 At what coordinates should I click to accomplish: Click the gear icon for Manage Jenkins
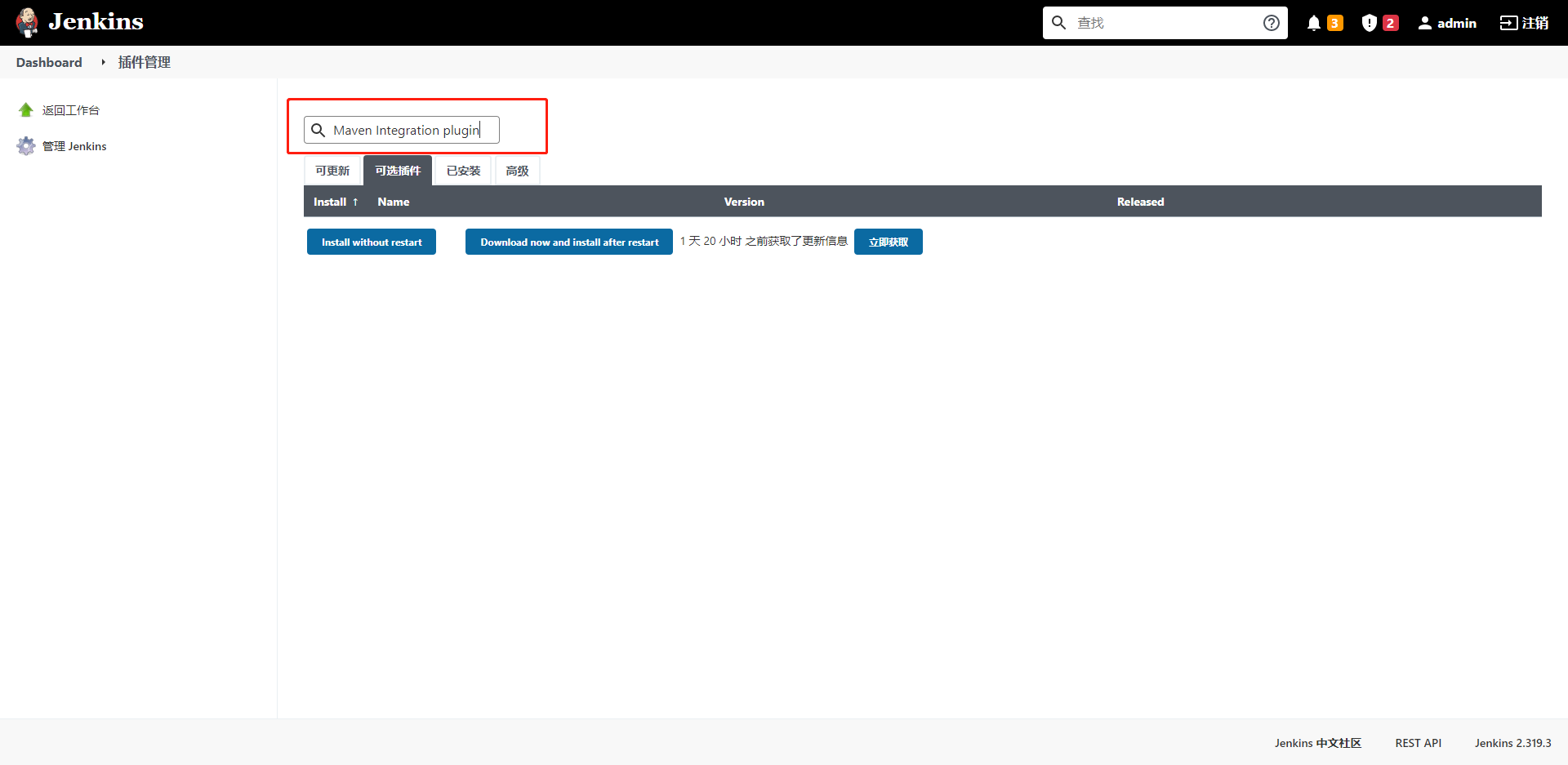point(26,146)
